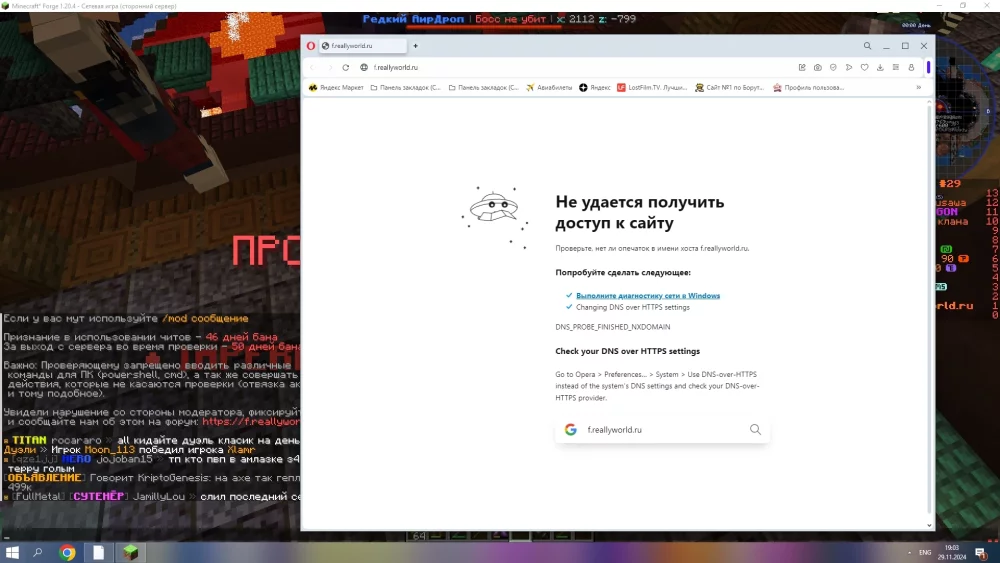
Task: Expand hidden bookmarks with double chevron
Action: pyautogui.click(x=918, y=88)
